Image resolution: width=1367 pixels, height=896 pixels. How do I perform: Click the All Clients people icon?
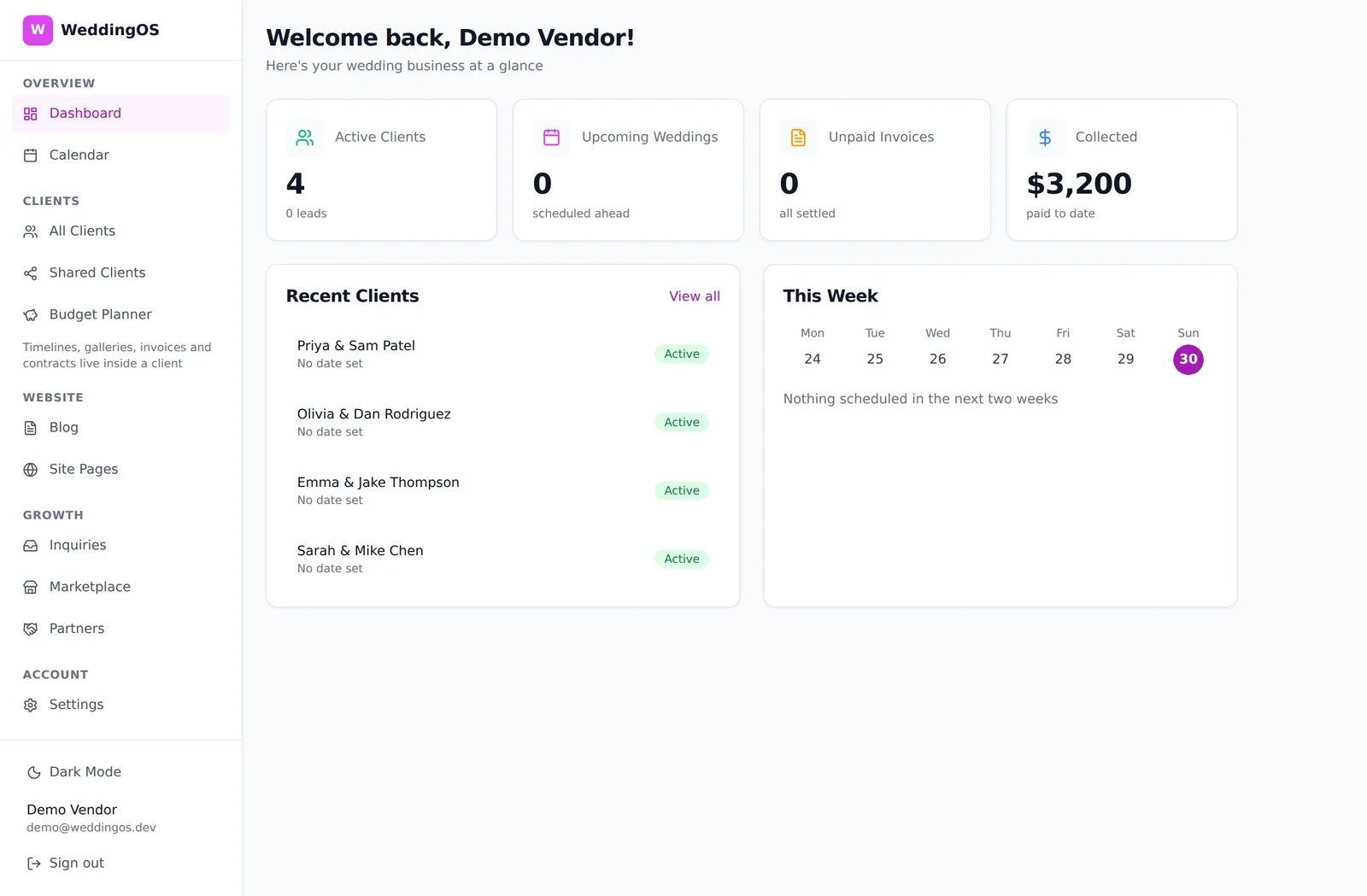click(31, 231)
